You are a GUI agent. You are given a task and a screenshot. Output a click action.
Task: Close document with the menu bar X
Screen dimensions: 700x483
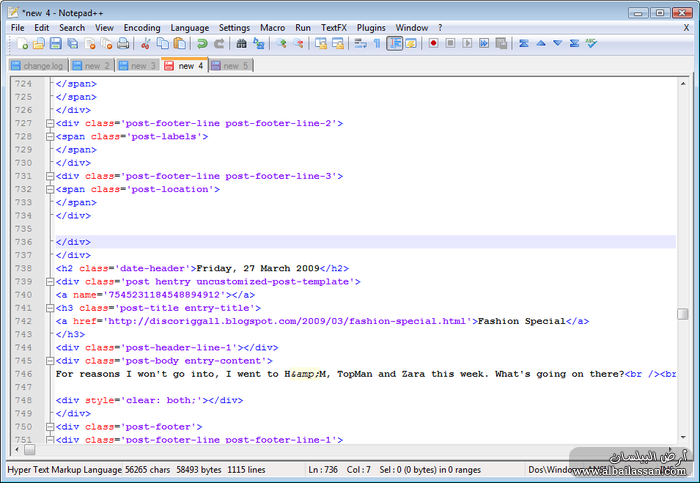pyautogui.click(x=686, y=28)
